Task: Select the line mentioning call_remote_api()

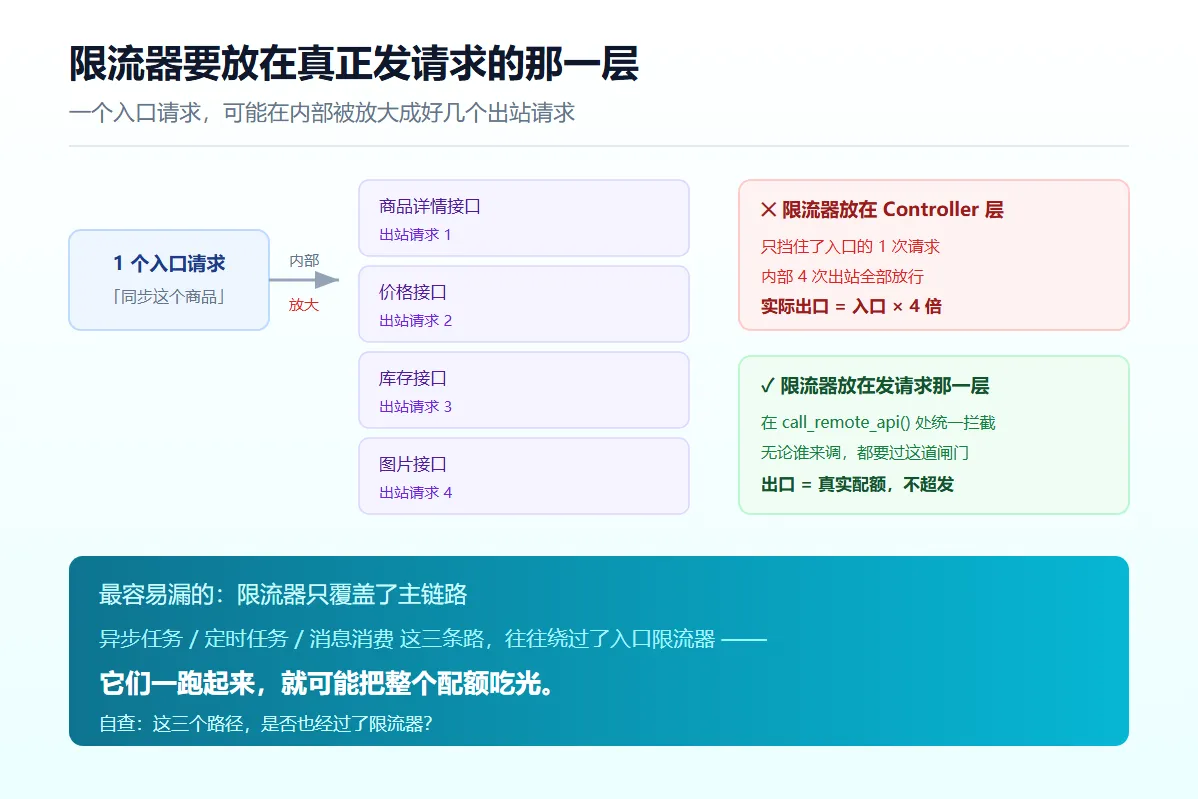Action: tap(879, 422)
